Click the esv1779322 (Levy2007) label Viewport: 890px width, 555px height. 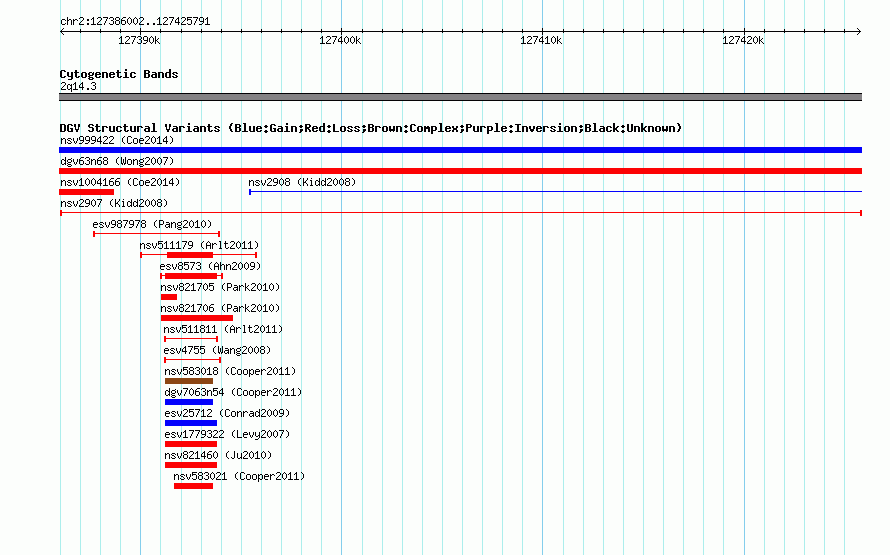pos(227,434)
